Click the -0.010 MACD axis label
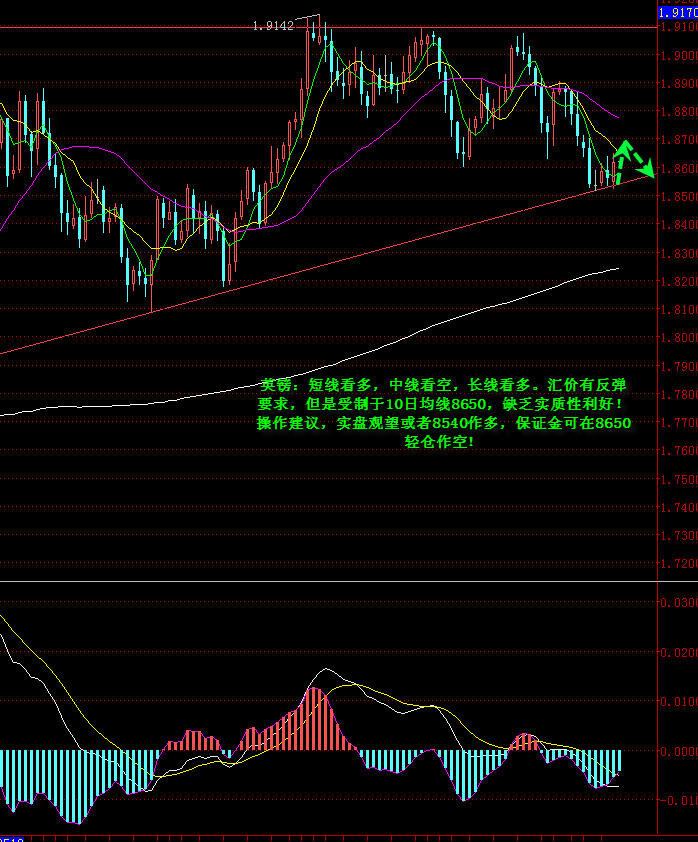Screen dimensions: 698x842 [x=679, y=801]
